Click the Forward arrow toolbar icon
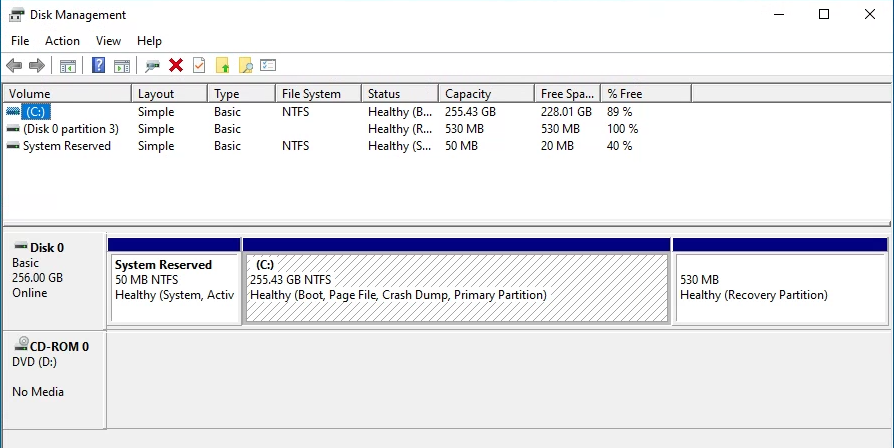This screenshot has height=448, width=894. pos(37,66)
